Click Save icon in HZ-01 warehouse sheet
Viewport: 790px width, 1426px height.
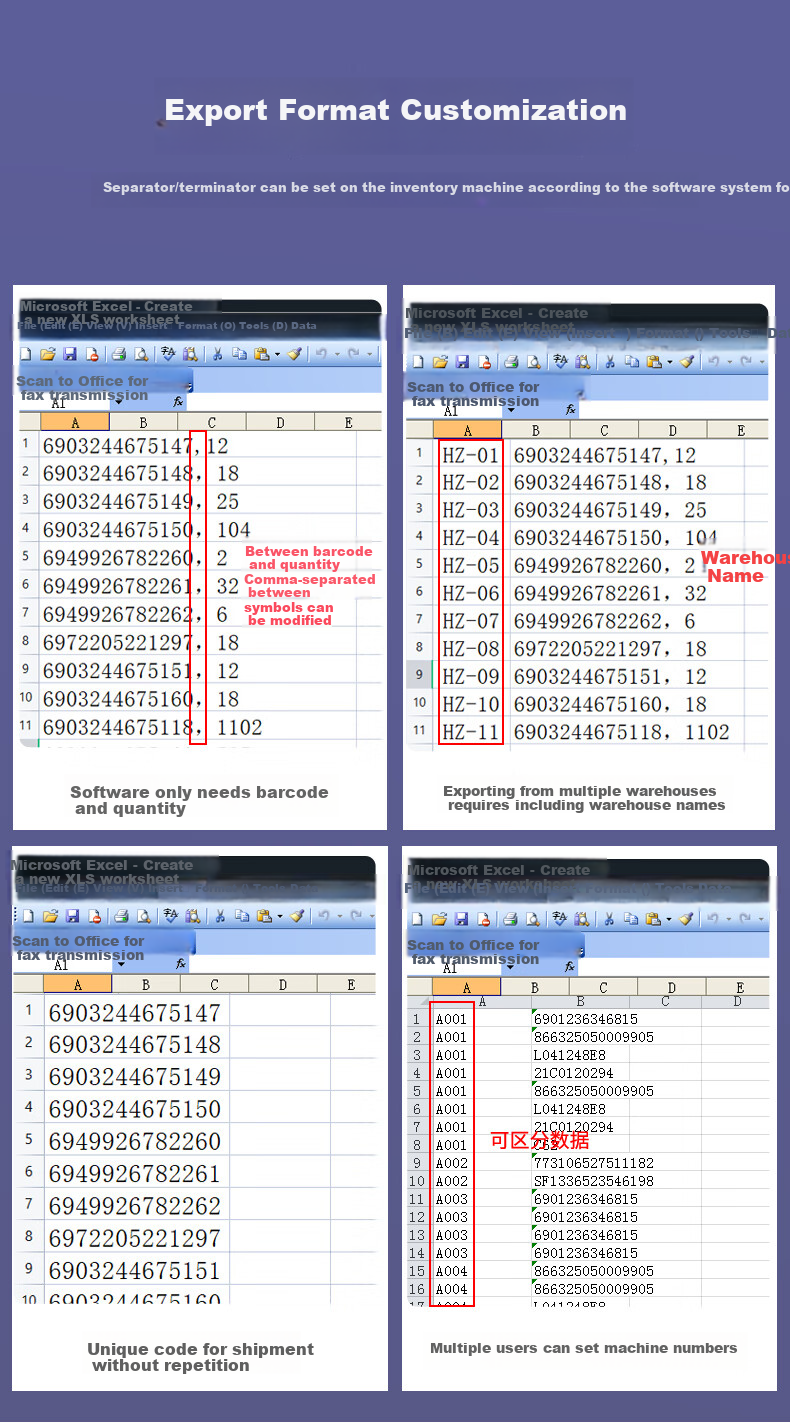pyautogui.click(x=462, y=362)
